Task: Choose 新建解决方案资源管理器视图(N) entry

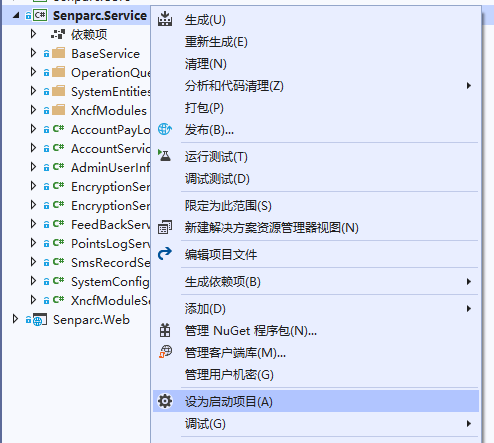Action: click(316, 228)
